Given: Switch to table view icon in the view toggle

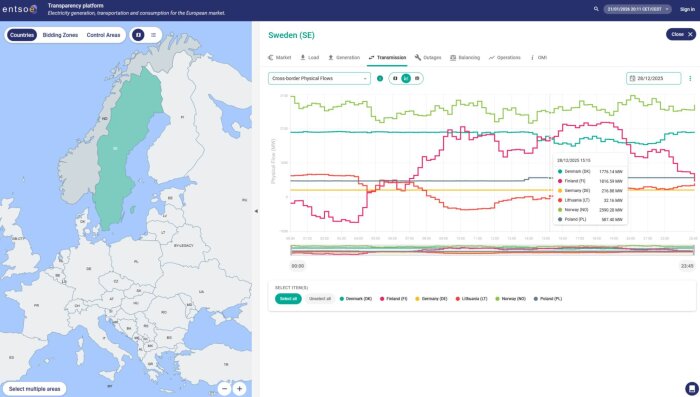Looking at the screenshot, I should tap(417, 79).
